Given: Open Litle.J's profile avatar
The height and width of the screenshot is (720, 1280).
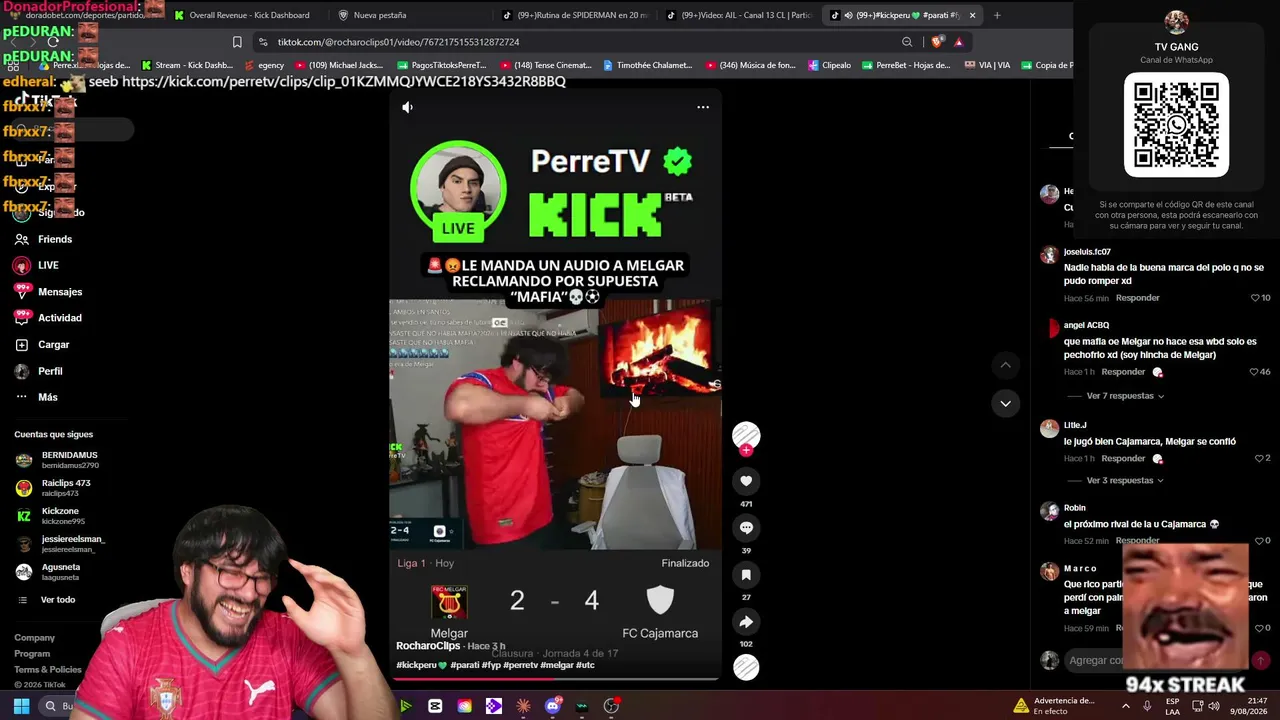Looking at the screenshot, I should pos(1049,429).
